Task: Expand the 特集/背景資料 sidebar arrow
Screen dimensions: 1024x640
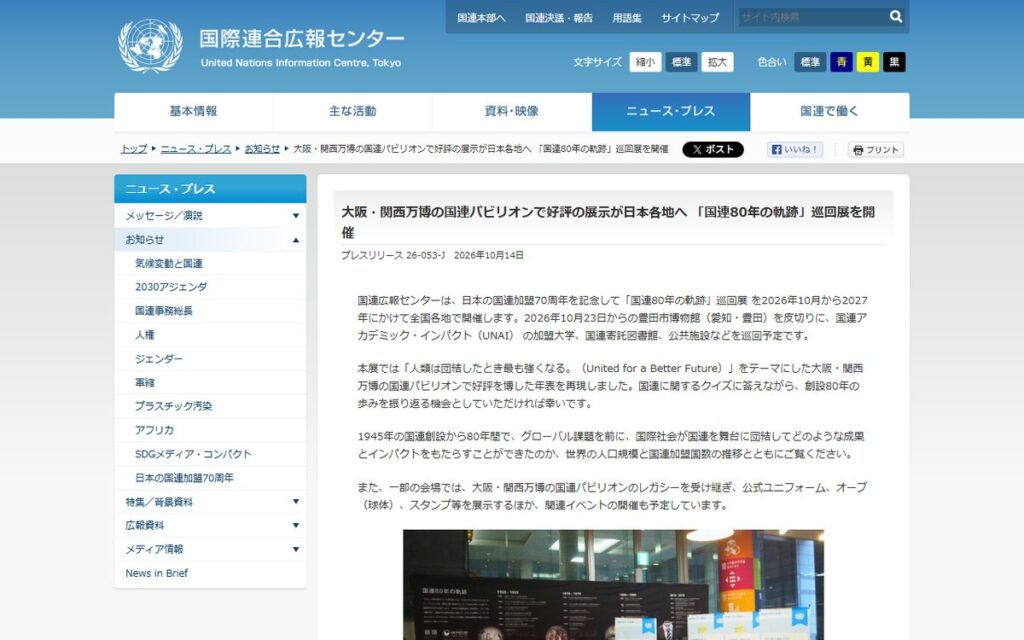Action: (x=296, y=502)
